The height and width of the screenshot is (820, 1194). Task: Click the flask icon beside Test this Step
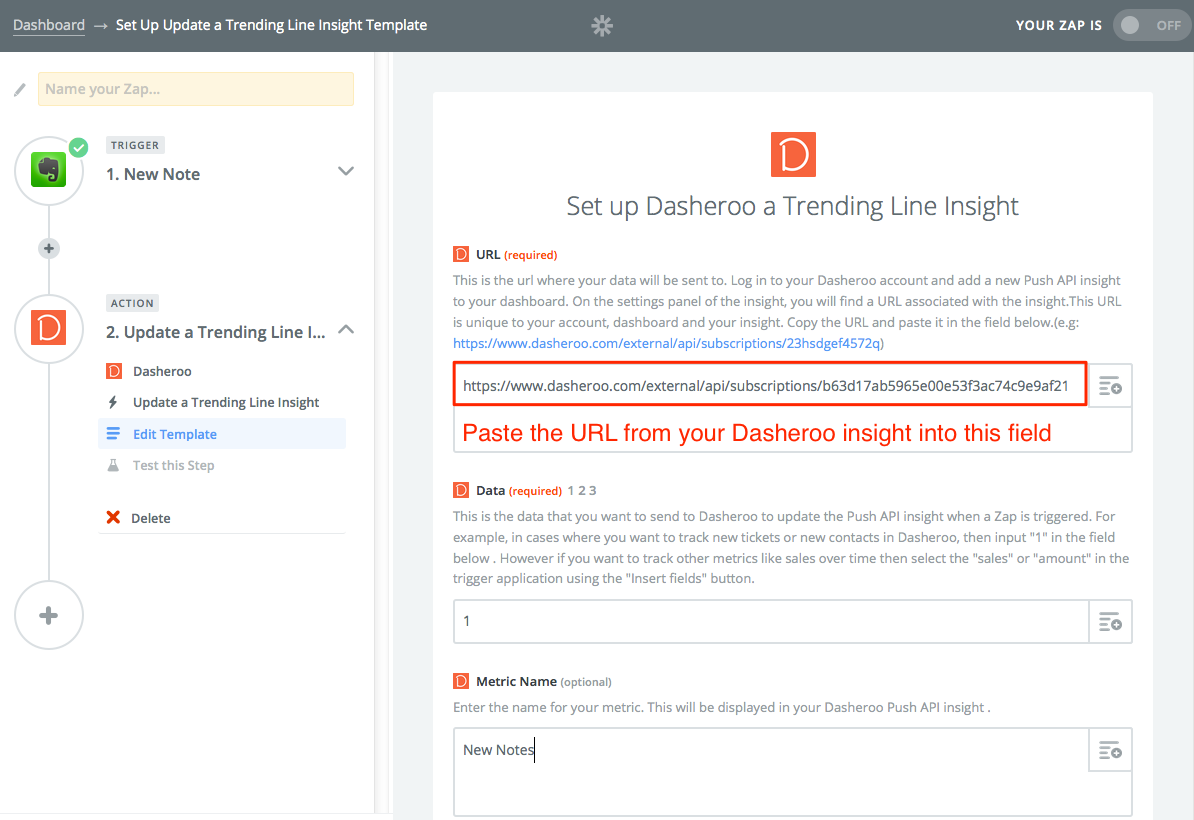pos(113,465)
